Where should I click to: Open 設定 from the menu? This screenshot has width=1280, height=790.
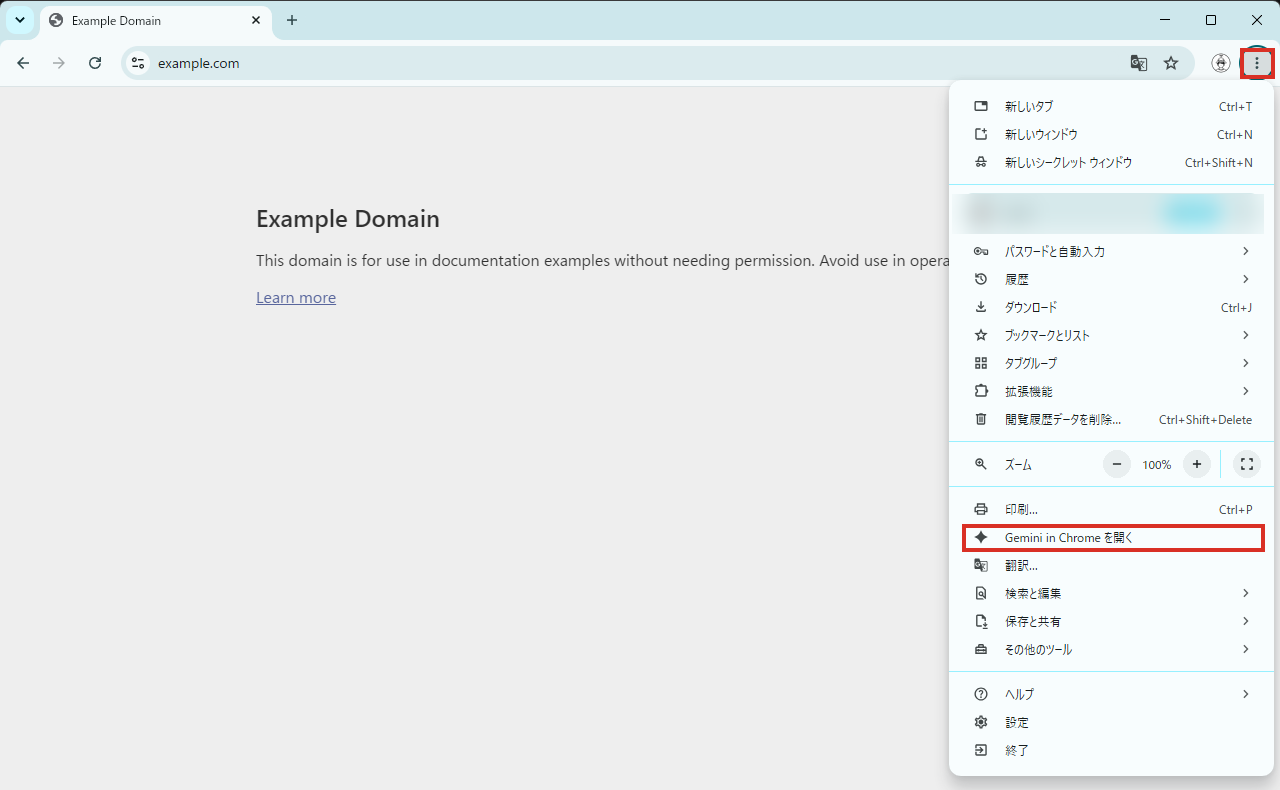pos(1113,722)
